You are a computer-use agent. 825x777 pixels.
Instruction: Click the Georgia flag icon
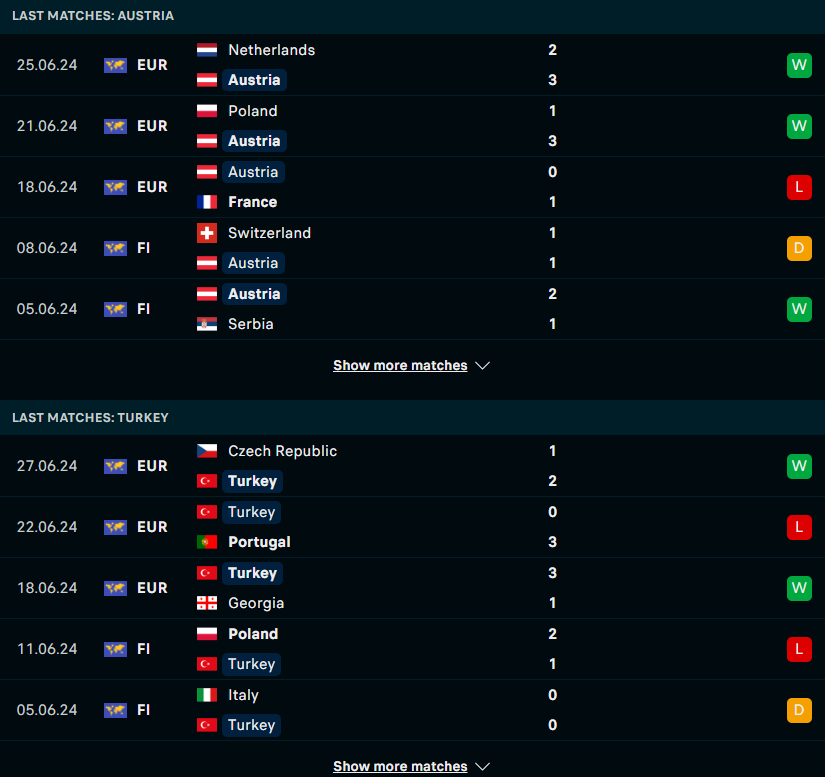click(207, 603)
